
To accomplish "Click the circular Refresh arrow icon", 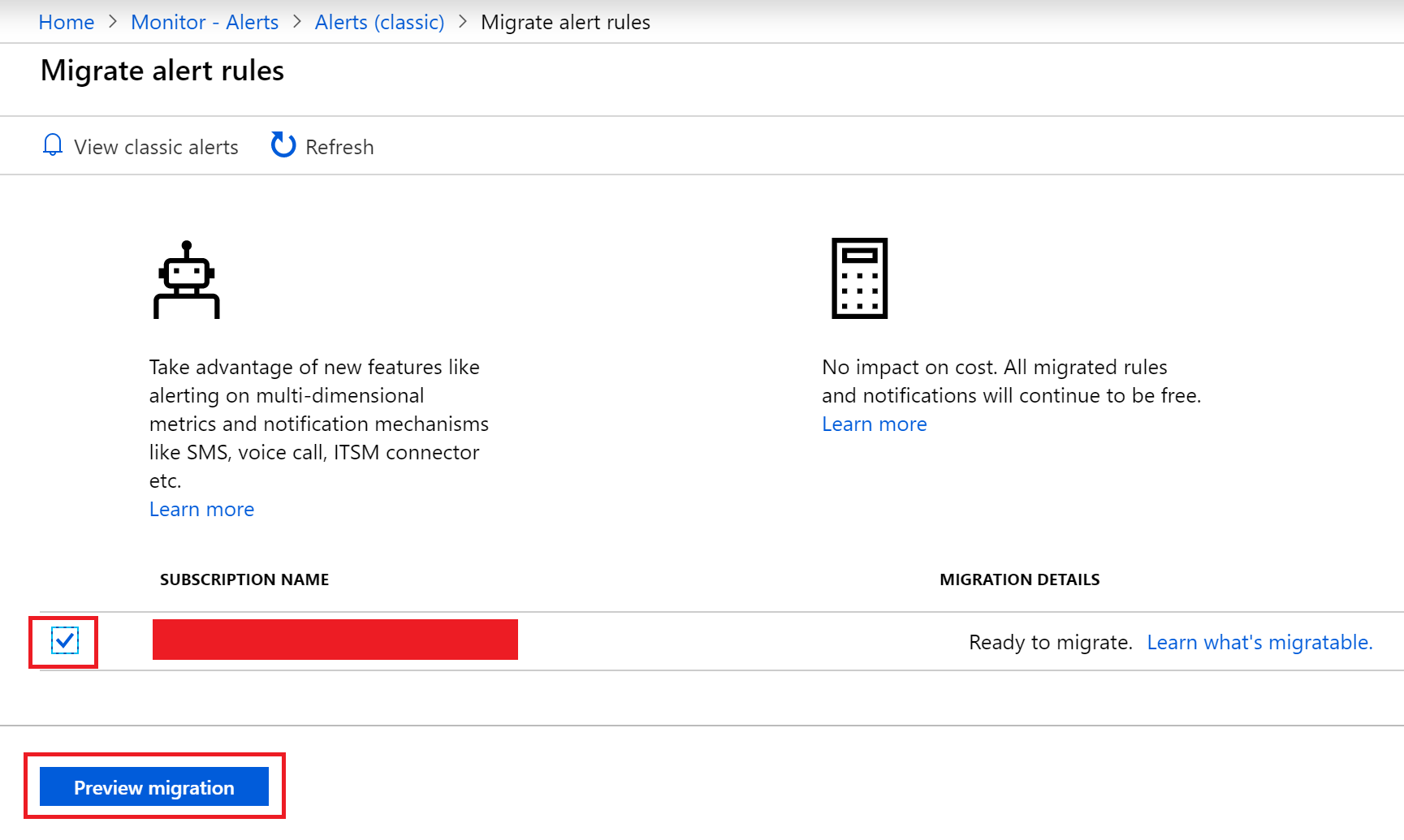I will point(283,145).
